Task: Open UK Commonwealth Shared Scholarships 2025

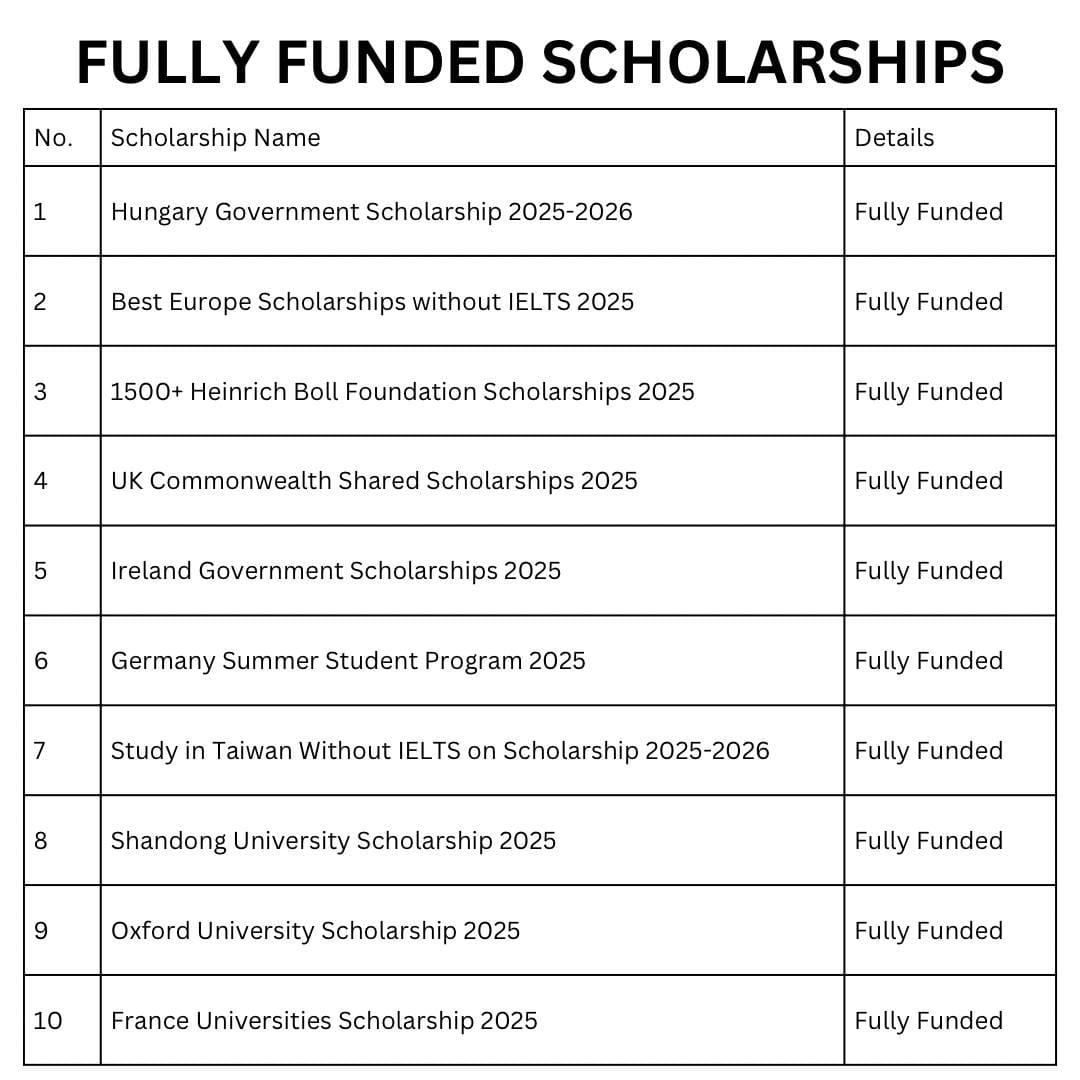Action: pos(374,481)
